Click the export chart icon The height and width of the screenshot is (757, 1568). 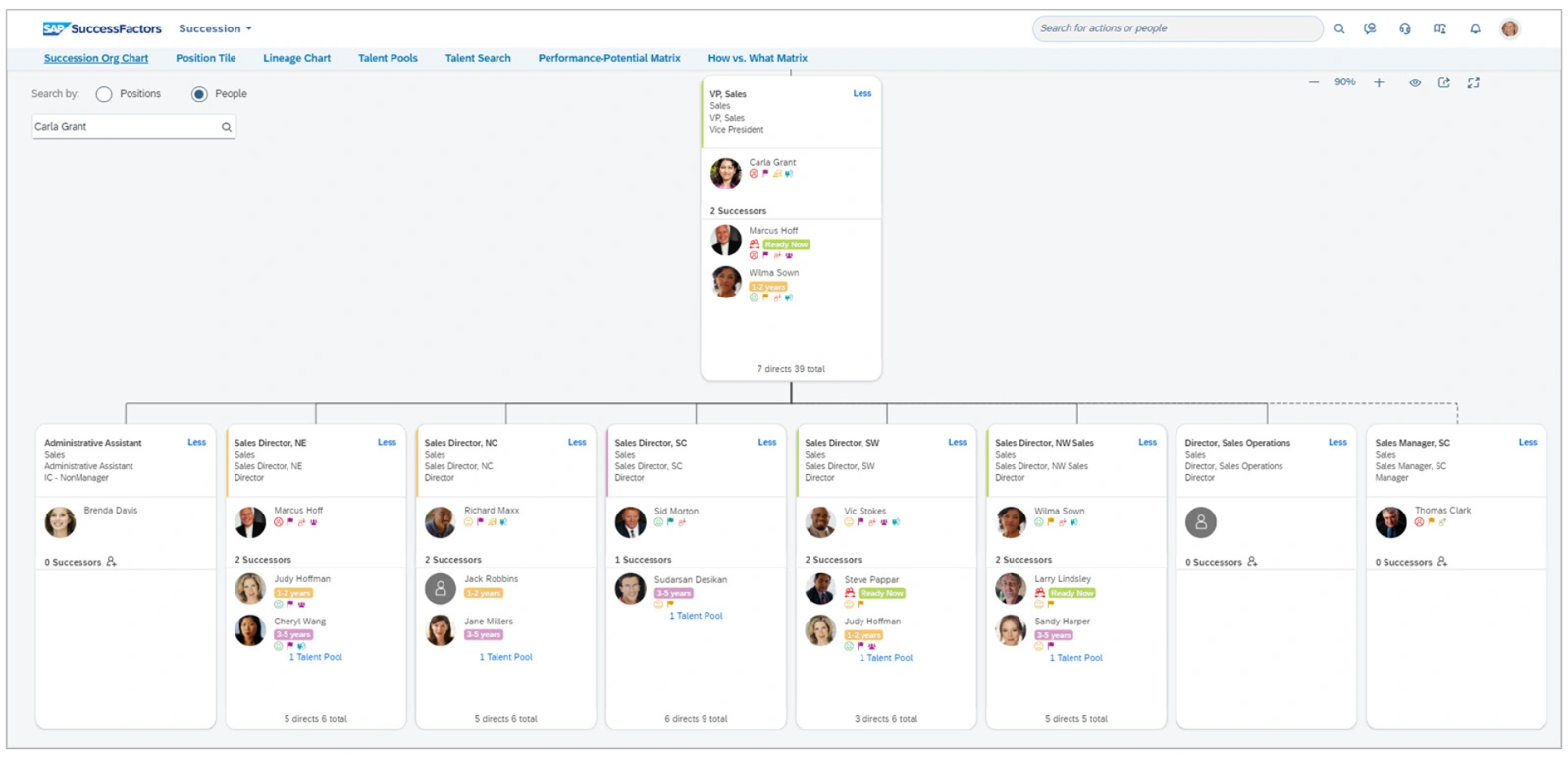(x=1444, y=82)
